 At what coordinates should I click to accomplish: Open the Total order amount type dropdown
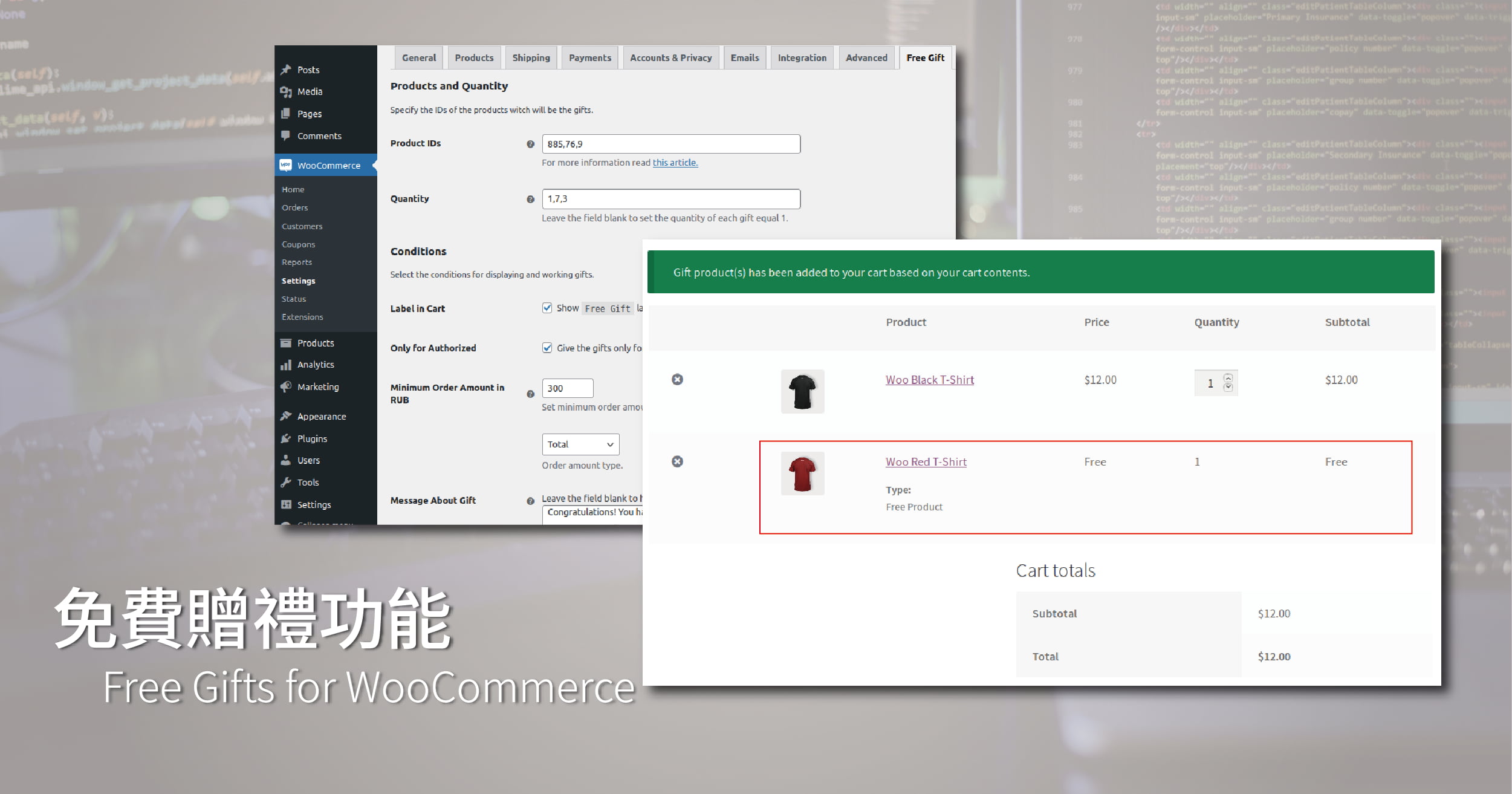[x=580, y=444]
